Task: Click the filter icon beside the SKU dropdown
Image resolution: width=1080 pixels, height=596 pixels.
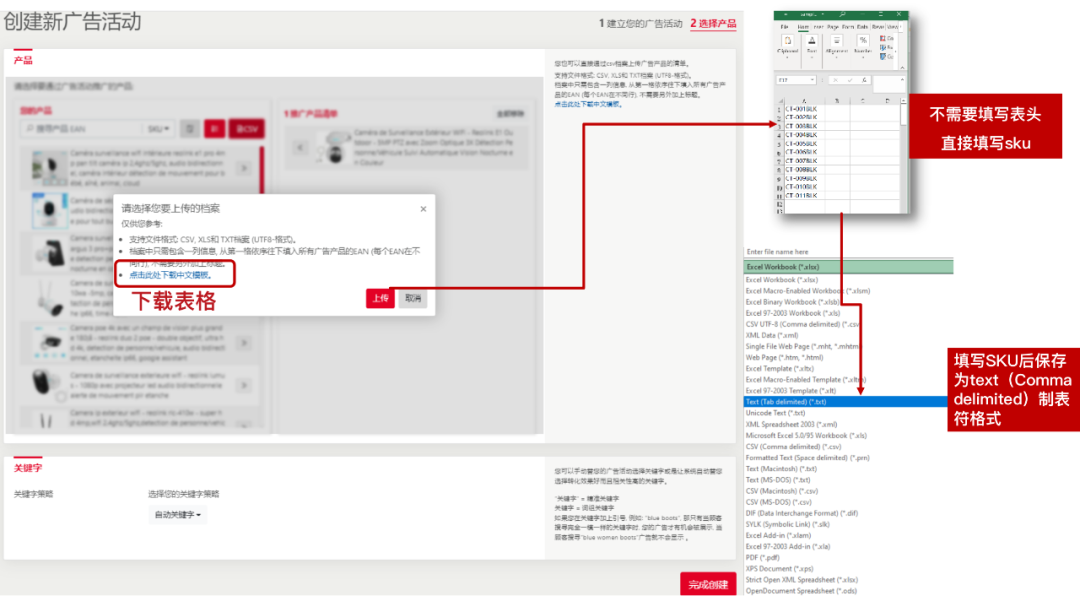Action: click(x=190, y=128)
